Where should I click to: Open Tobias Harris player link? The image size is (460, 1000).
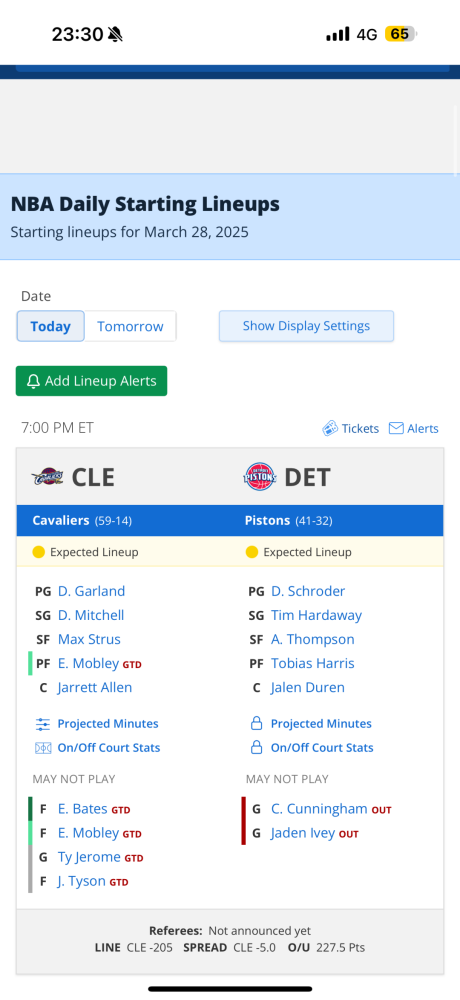313,663
